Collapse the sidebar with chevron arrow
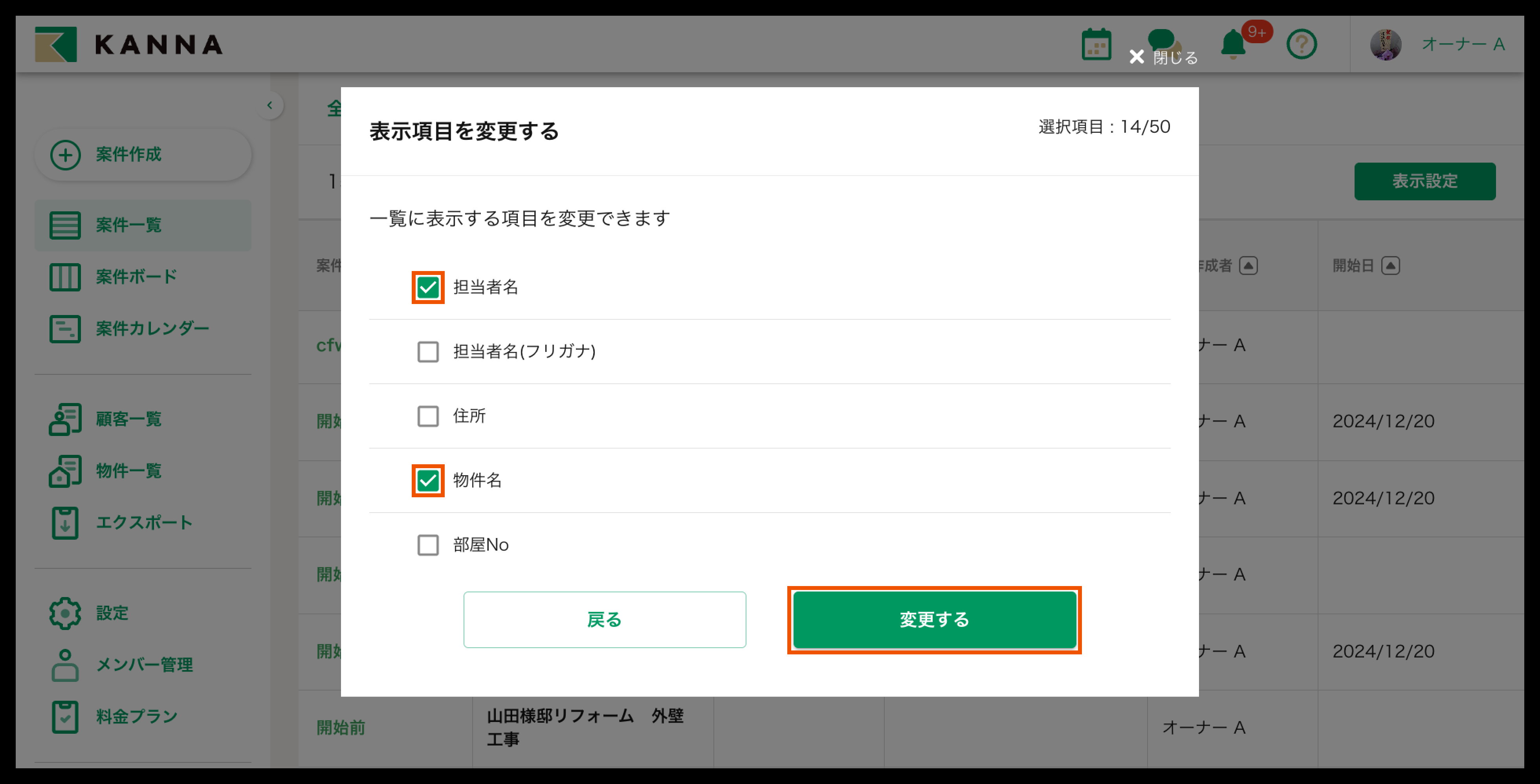The image size is (1540, 784). 269,106
